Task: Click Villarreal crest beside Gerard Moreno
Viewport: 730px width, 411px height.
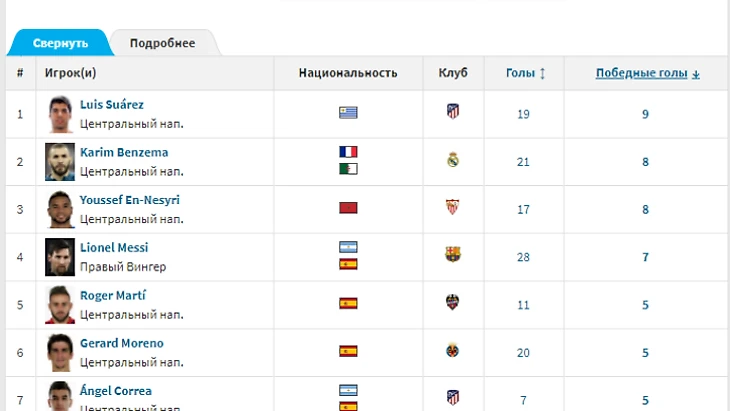Action: 453,351
